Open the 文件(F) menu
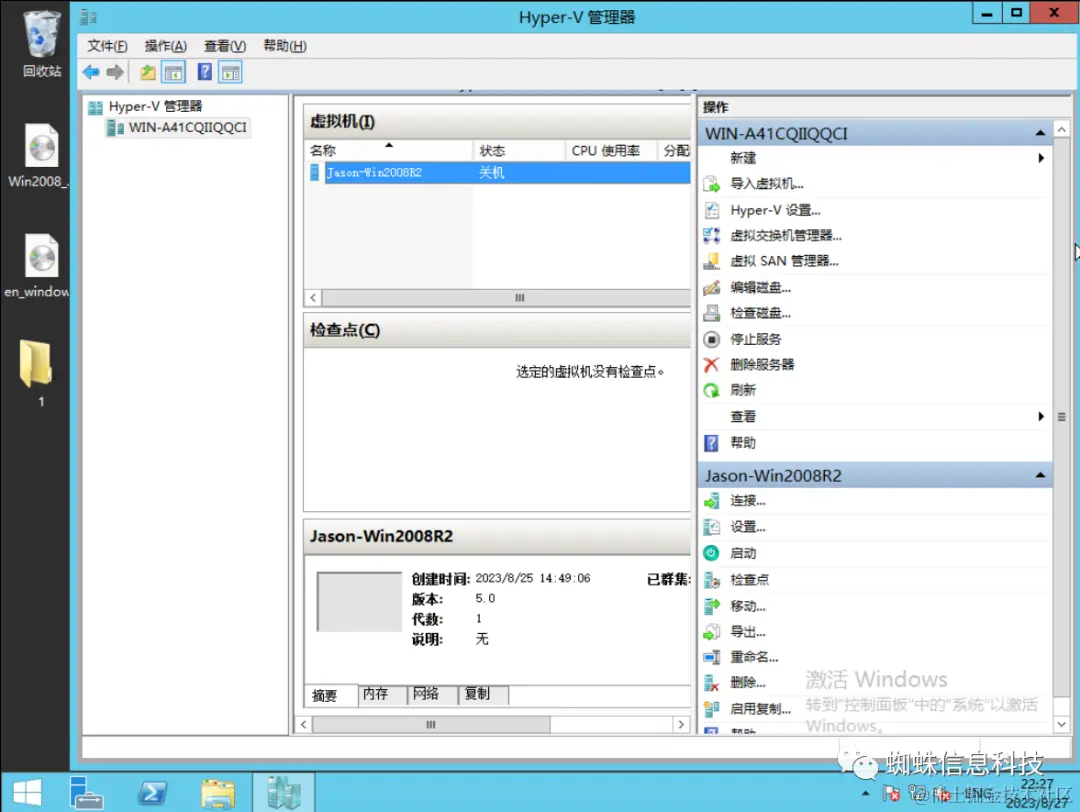 click(x=107, y=46)
